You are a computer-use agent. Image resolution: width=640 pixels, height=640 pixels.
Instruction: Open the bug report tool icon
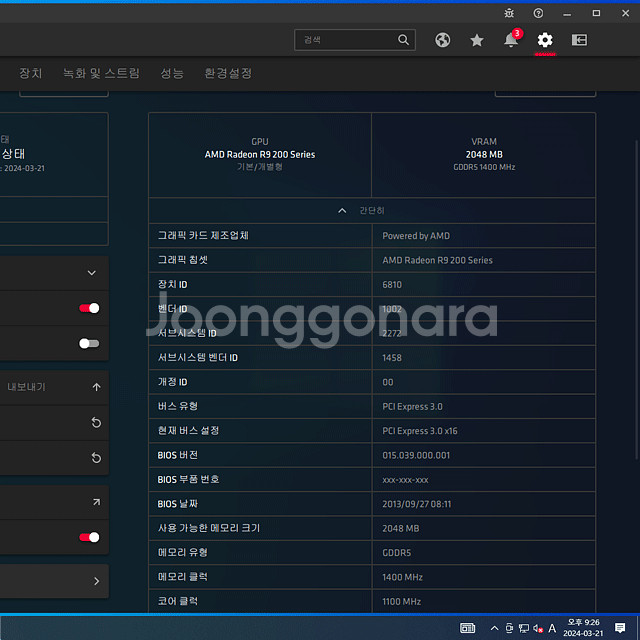coord(509,13)
